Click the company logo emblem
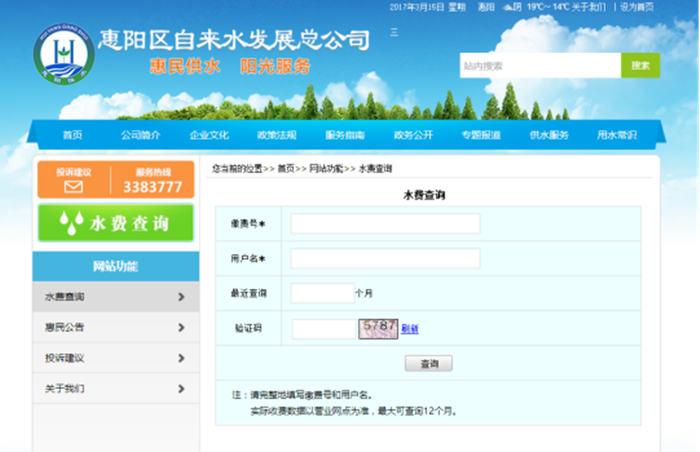700x452 pixels. click(62, 55)
